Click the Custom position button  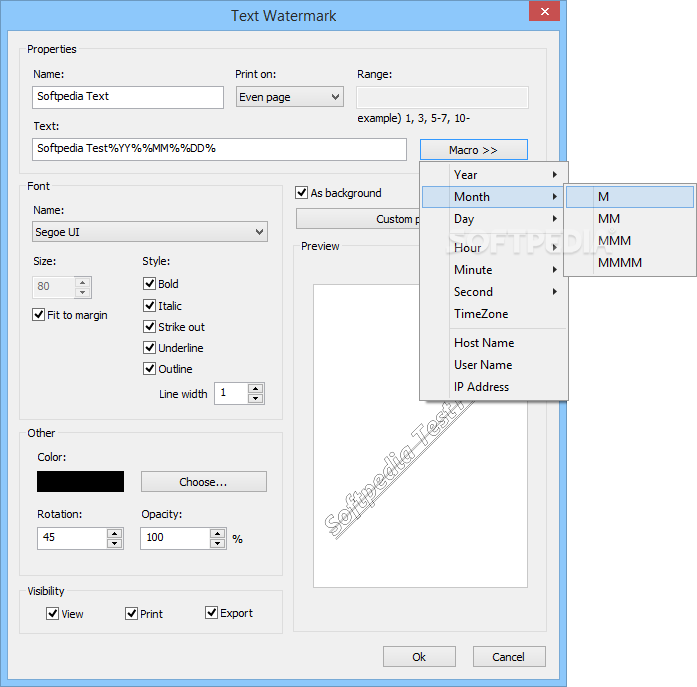pyautogui.click(x=358, y=219)
